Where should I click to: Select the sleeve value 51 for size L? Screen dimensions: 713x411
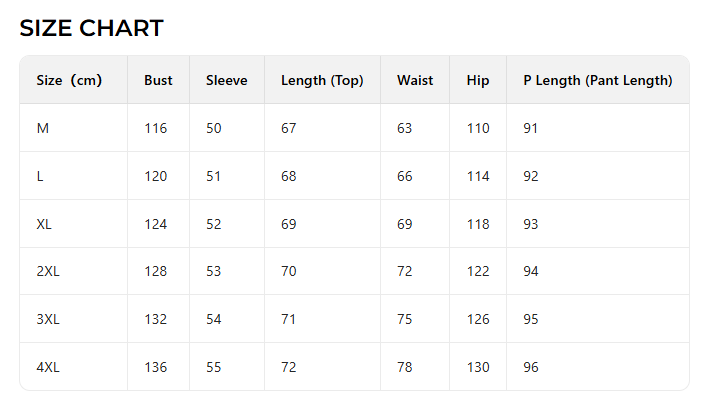(x=214, y=176)
